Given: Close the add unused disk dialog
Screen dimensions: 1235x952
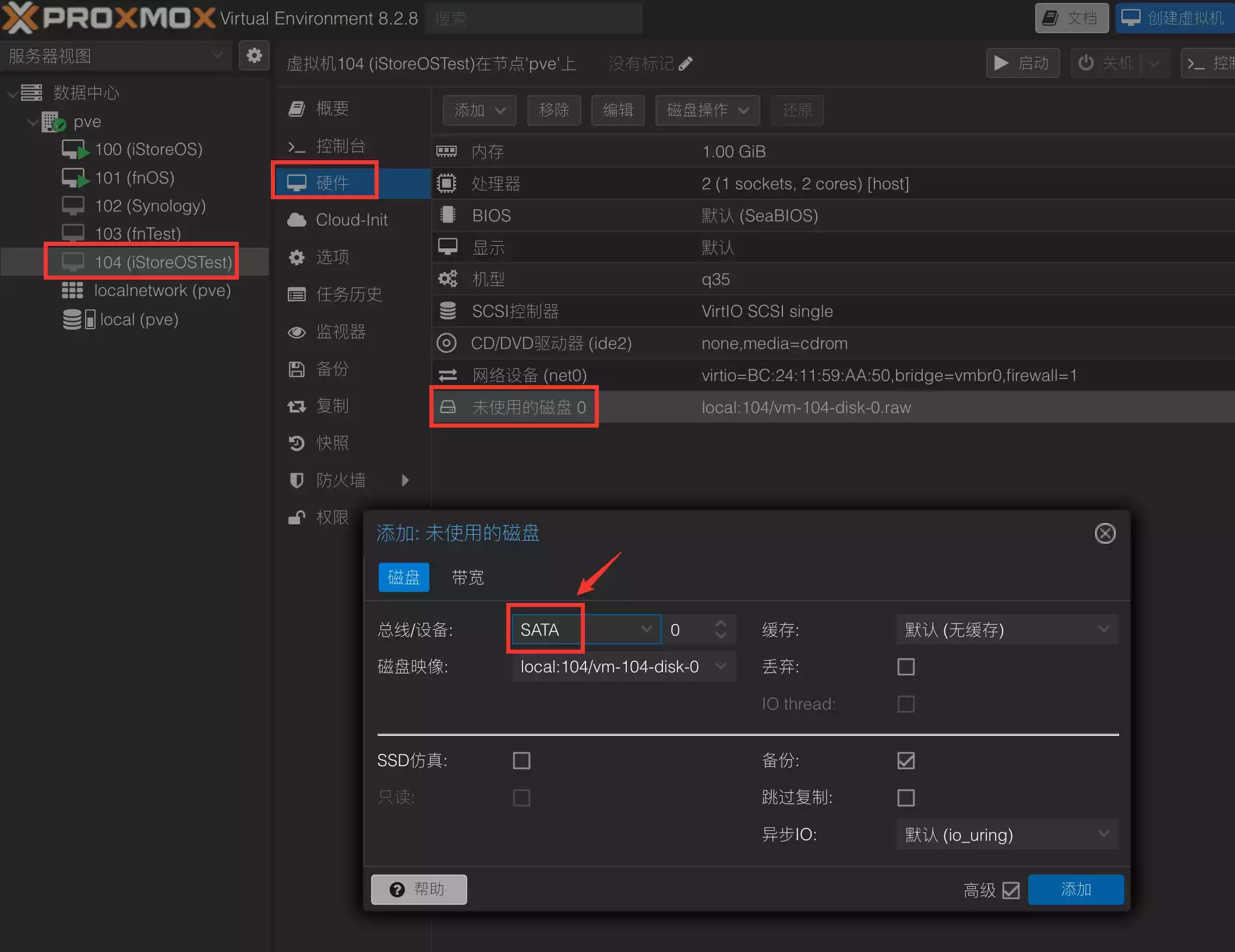Looking at the screenshot, I should point(1105,533).
